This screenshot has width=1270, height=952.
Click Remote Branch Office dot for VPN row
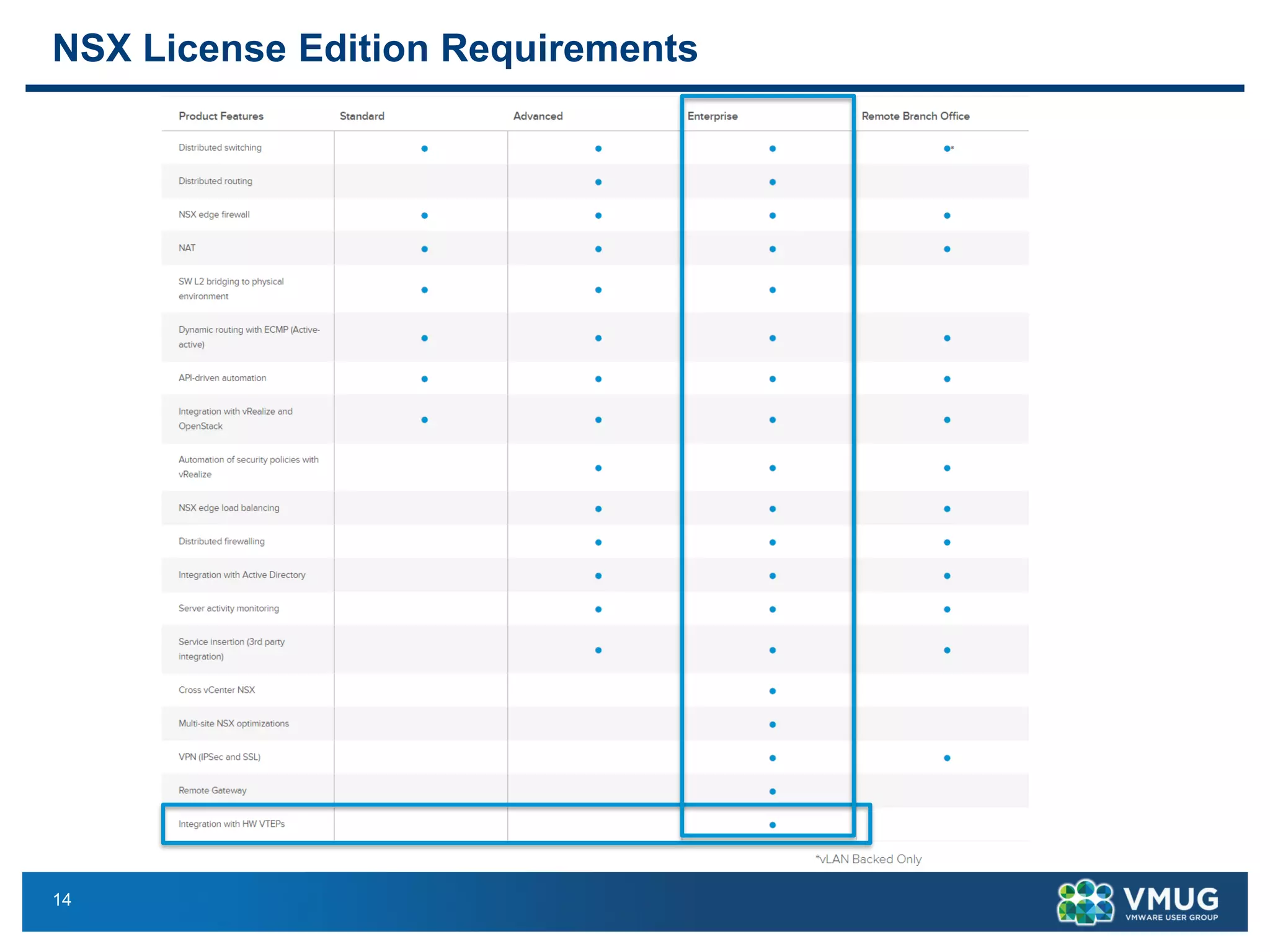tap(948, 759)
